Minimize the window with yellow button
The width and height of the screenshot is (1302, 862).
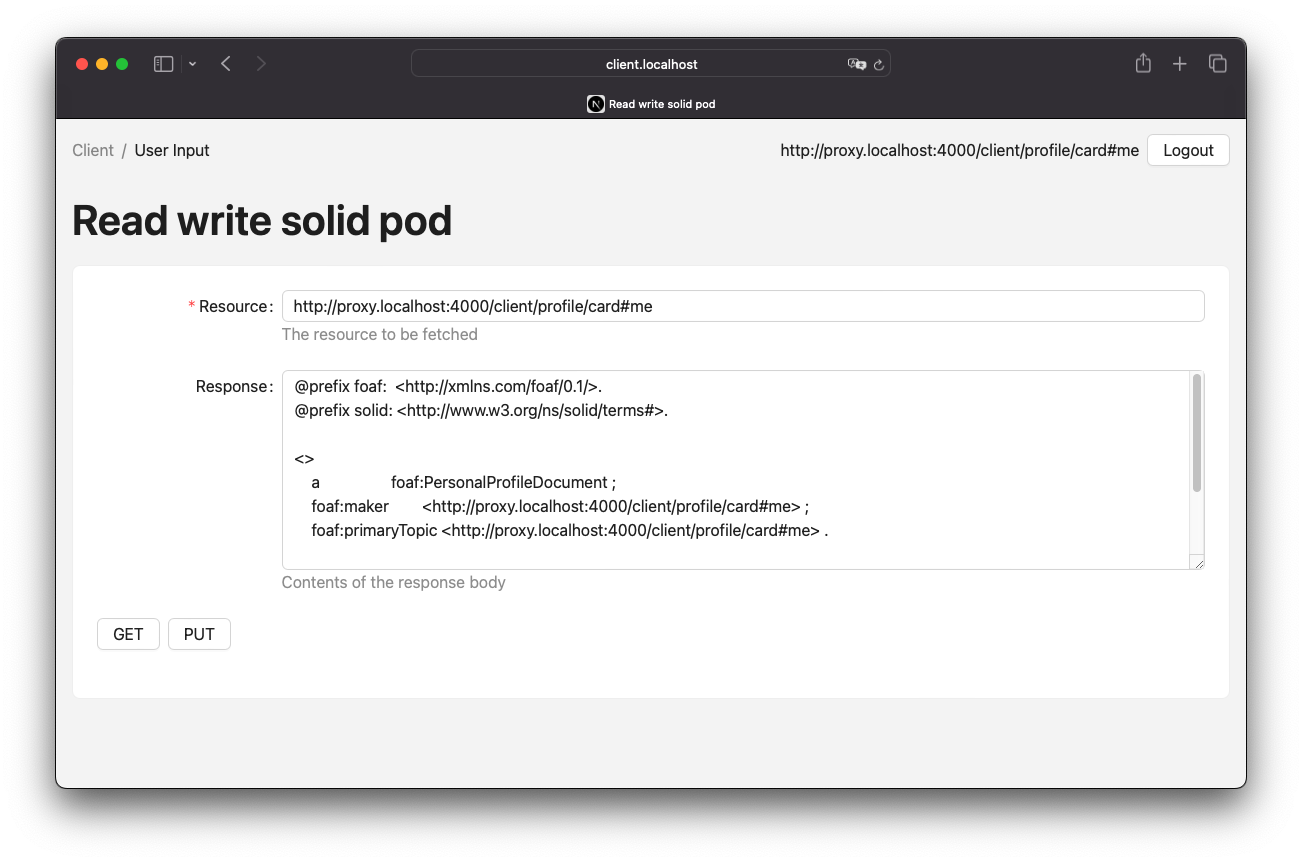102,64
